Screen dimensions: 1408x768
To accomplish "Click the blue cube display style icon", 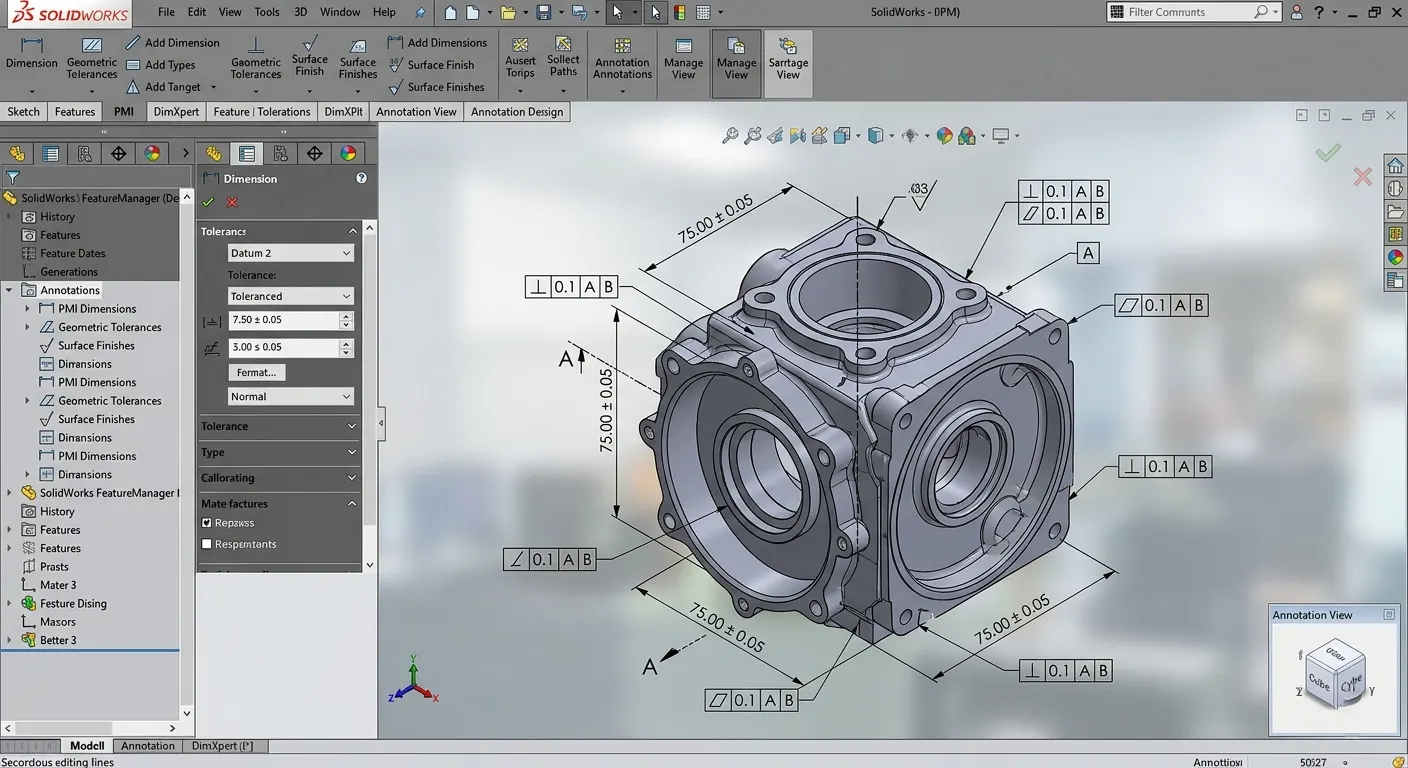I will [x=876, y=136].
